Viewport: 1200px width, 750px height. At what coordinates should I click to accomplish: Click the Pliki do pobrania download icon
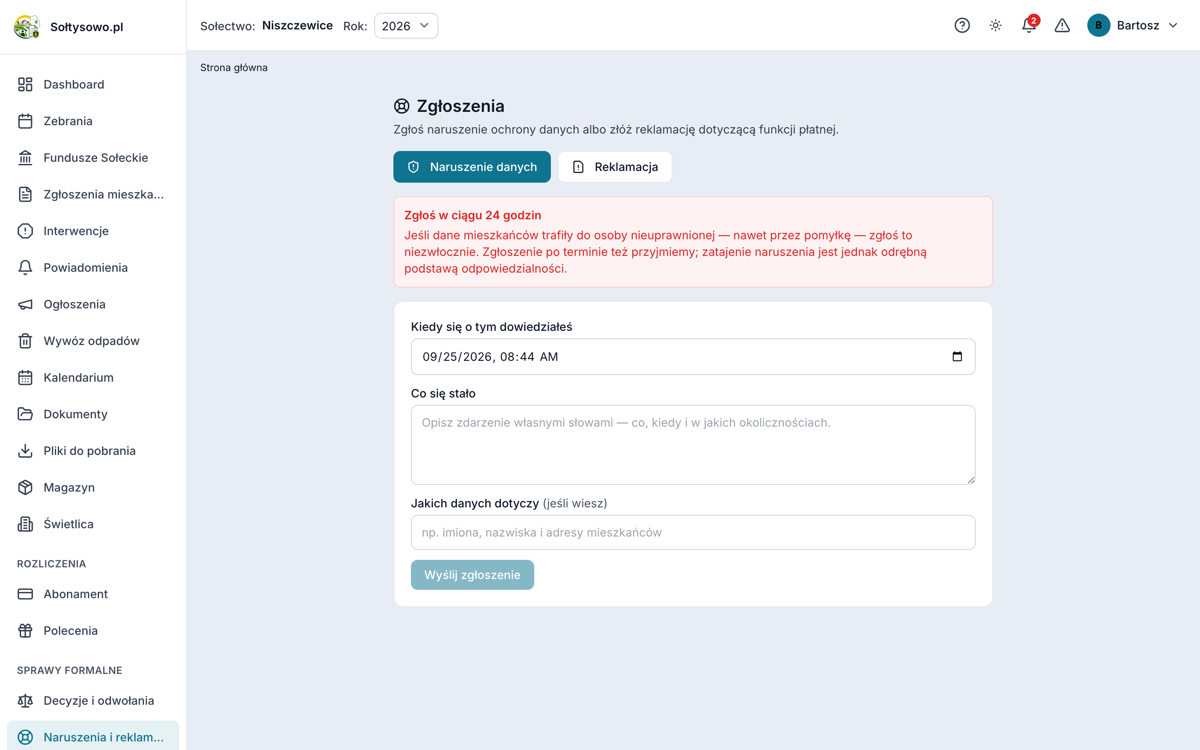(x=25, y=451)
